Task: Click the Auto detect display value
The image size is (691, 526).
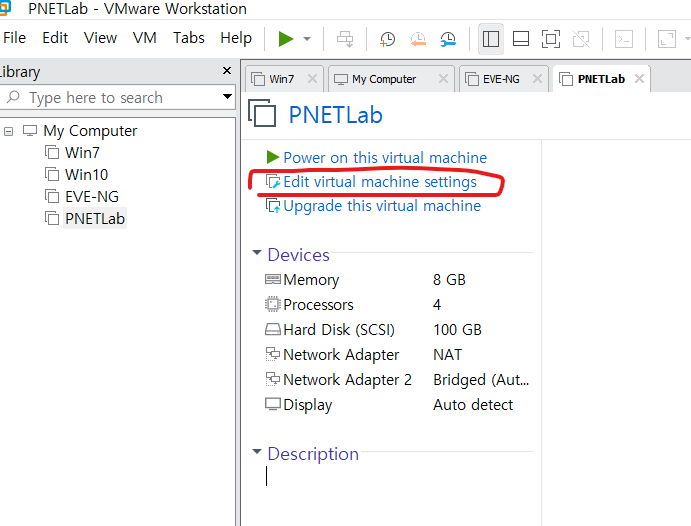Action: (x=473, y=405)
